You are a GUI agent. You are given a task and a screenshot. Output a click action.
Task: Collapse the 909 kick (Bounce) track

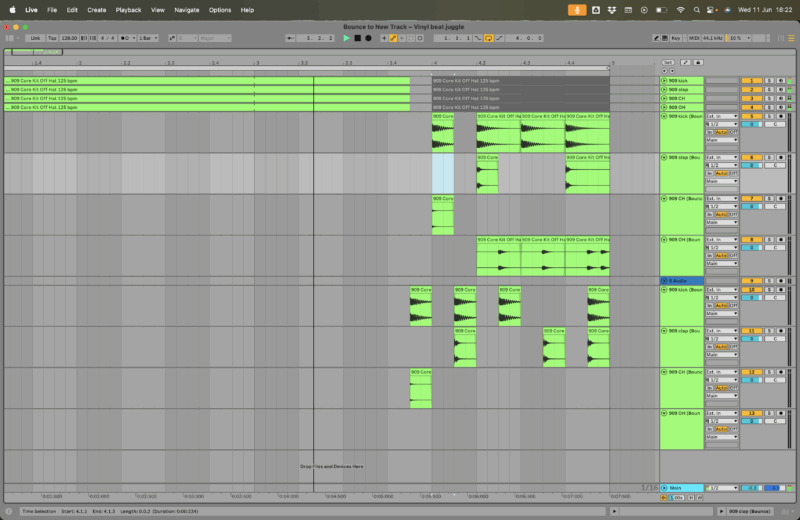coord(664,116)
